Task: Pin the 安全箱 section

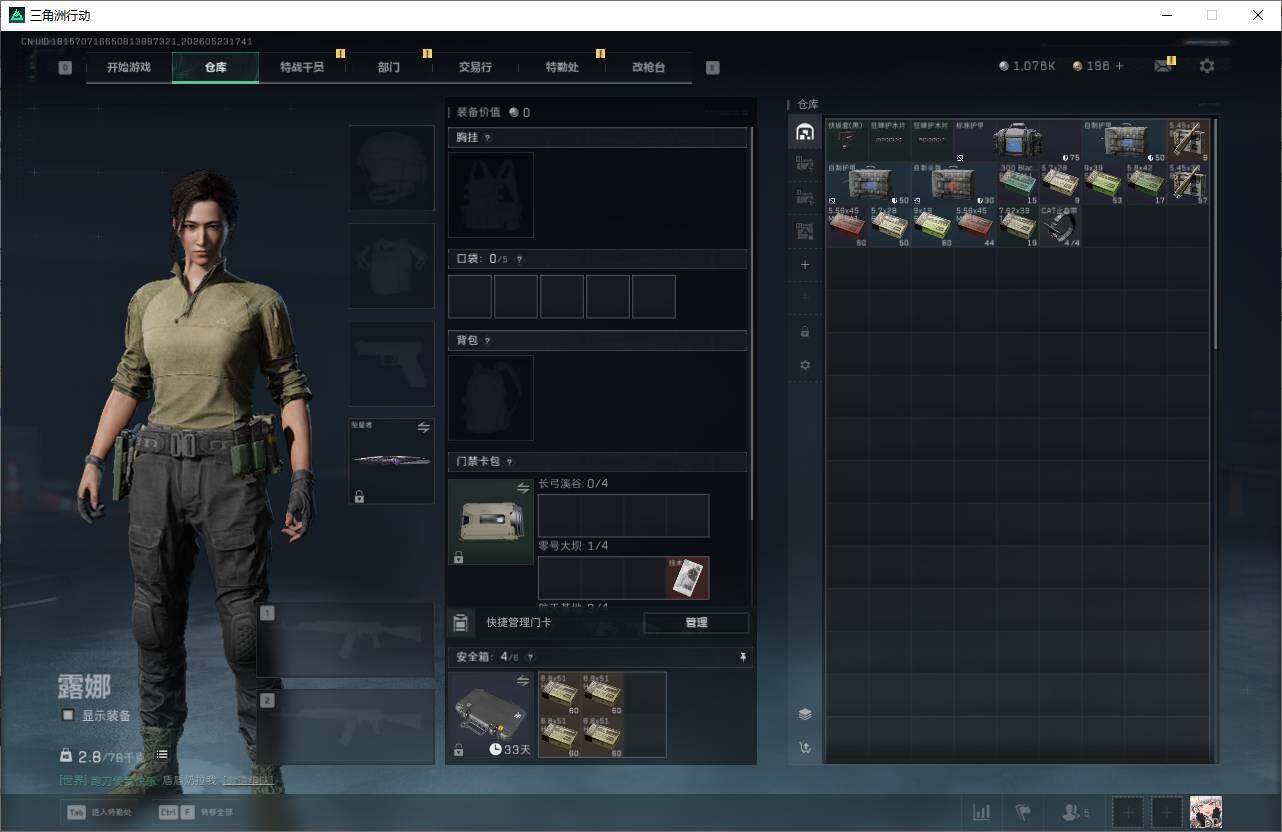Action: point(743,657)
